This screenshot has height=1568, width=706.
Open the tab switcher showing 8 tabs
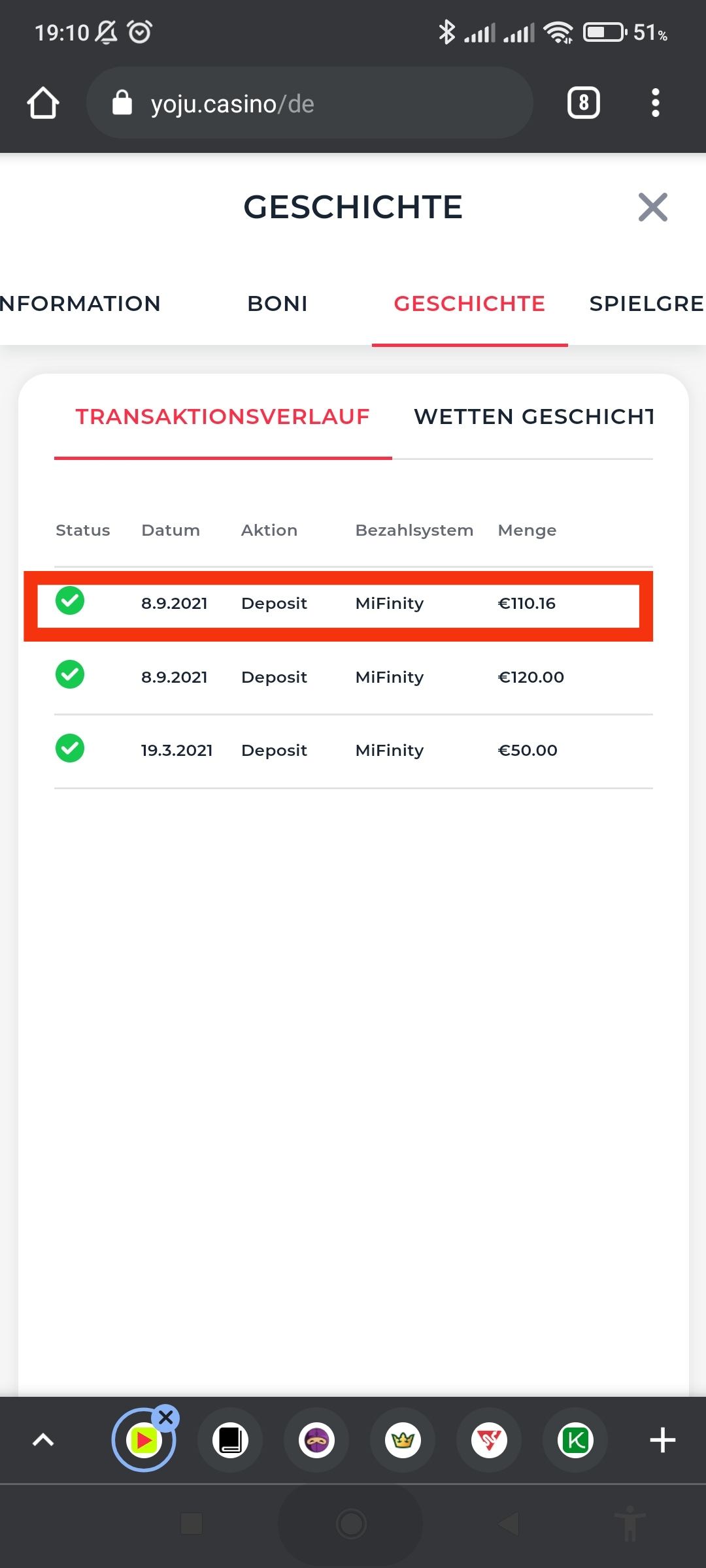point(583,103)
